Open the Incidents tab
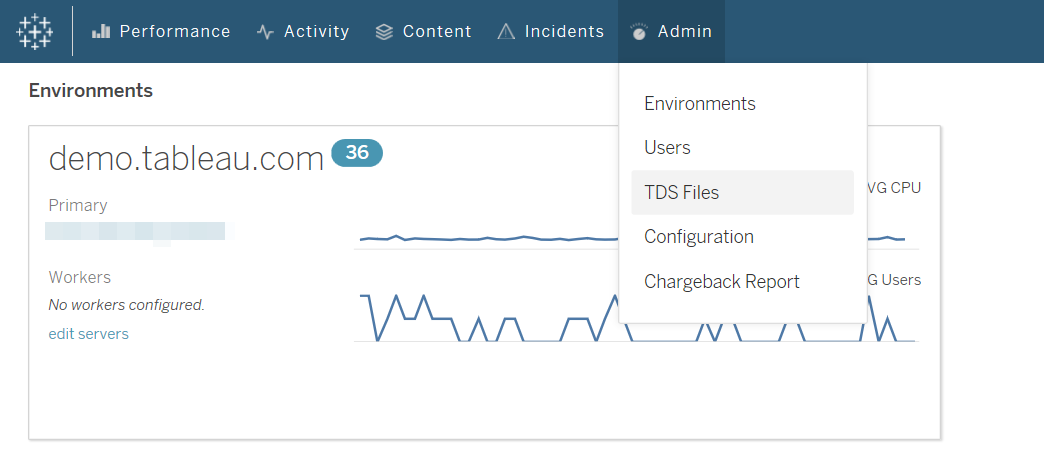1044x475 pixels. pyautogui.click(x=551, y=31)
